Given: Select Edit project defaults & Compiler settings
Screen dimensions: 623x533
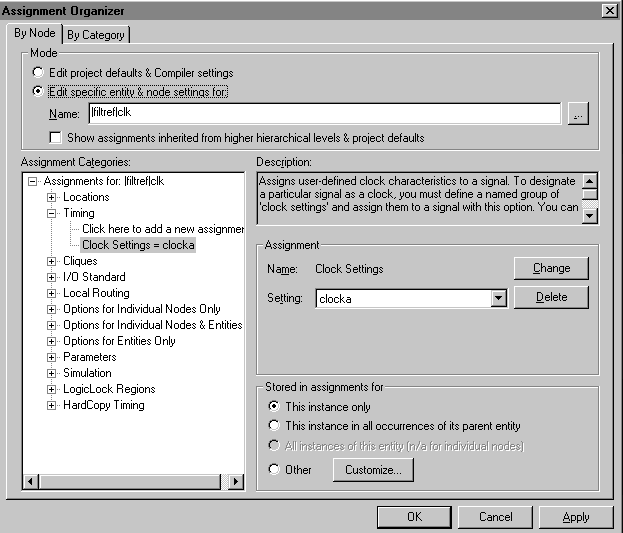Looking at the screenshot, I should (x=38, y=73).
